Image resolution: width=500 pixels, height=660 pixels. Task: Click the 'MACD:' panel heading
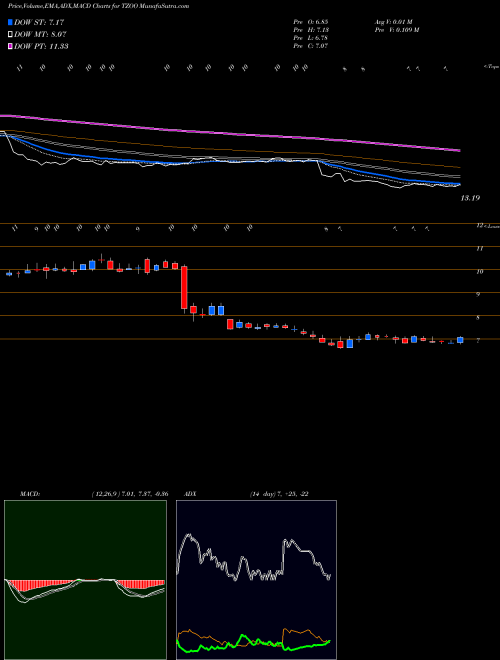[x=30, y=494]
